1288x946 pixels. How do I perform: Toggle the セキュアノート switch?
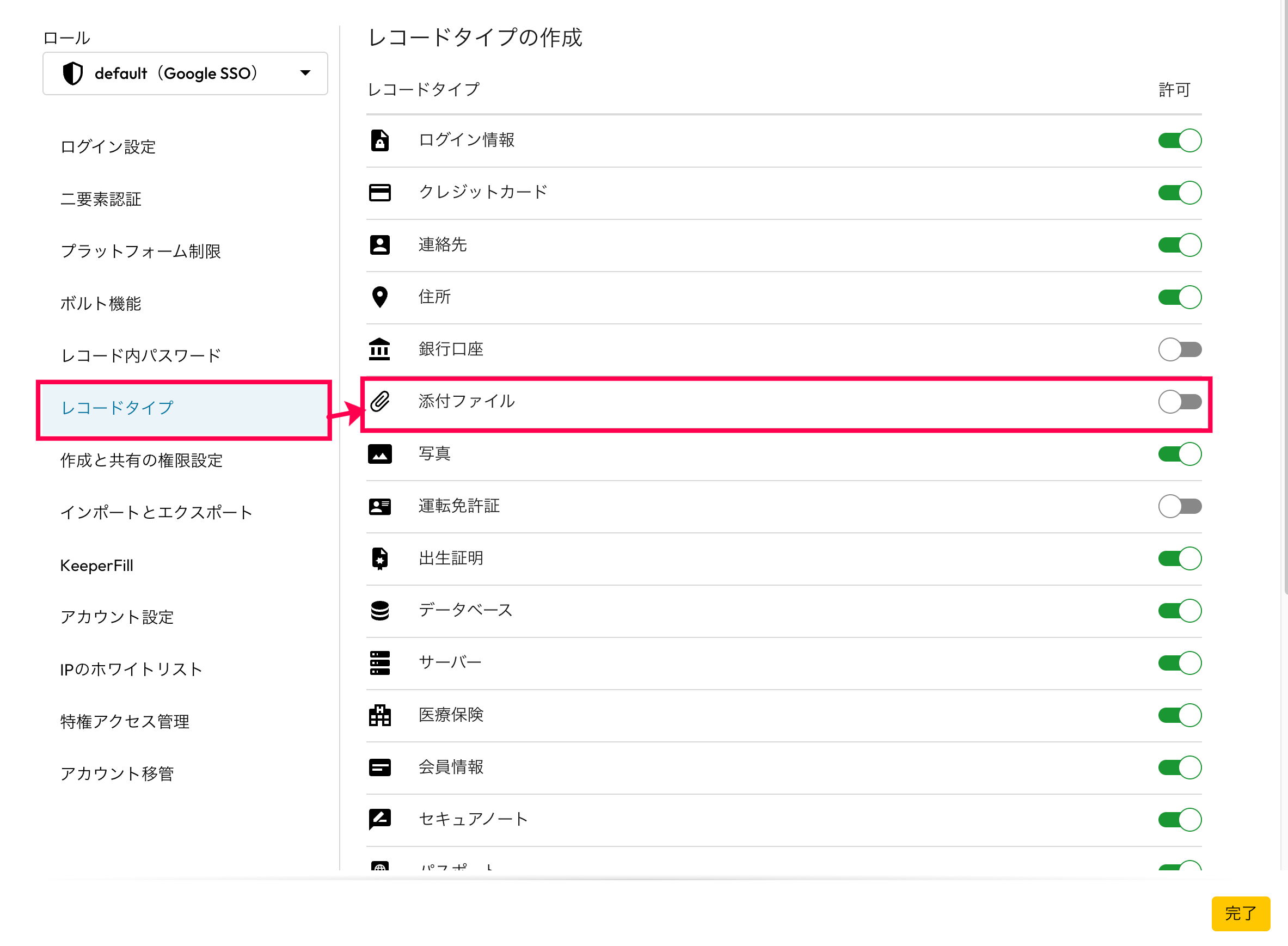pos(1179,819)
